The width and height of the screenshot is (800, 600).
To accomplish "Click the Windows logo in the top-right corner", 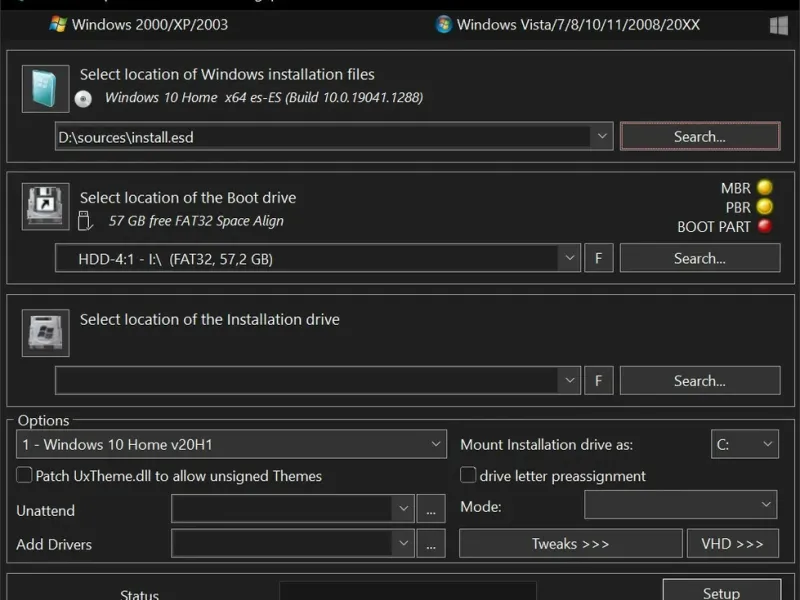I will point(779,25).
